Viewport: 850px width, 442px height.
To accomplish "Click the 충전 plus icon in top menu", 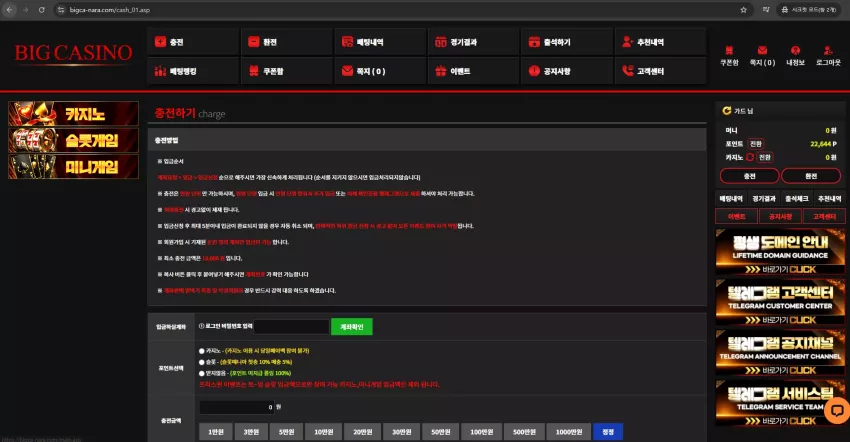I will pyautogui.click(x=160, y=42).
